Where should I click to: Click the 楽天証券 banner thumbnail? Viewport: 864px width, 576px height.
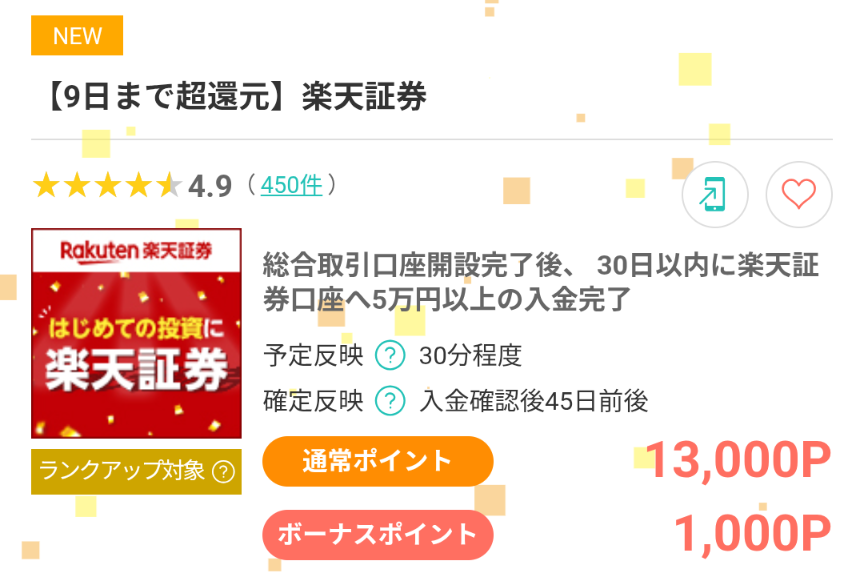(x=136, y=333)
